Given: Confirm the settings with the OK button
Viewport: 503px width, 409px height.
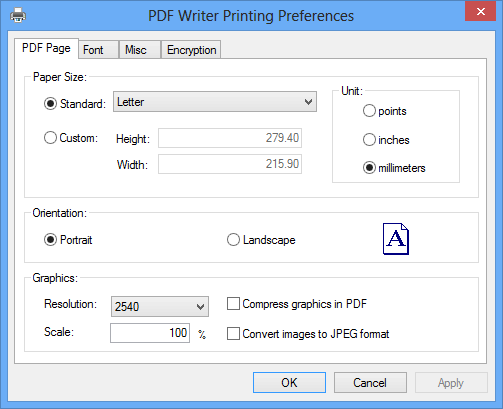Looking at the screenshot, I should coord(289,383).
